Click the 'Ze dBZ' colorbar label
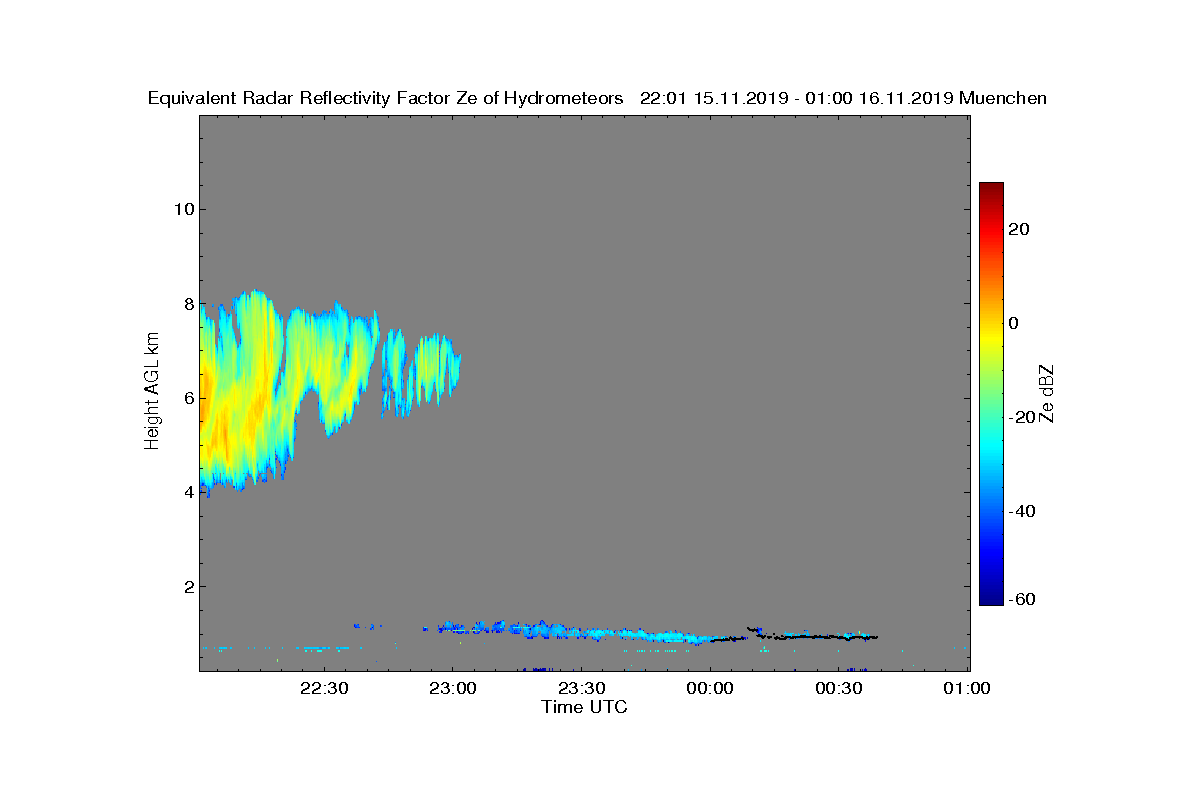This screenshot has width=1200, height=800. (1047, 394)
